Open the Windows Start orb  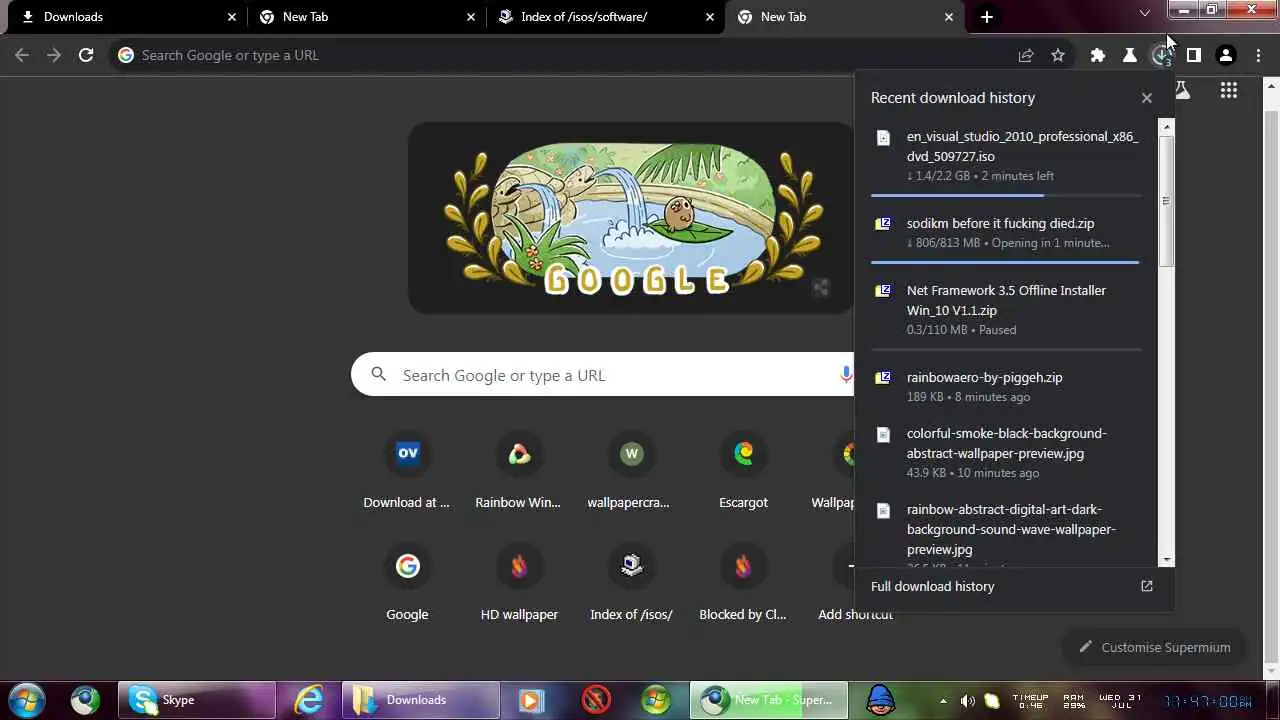[27, 700]
